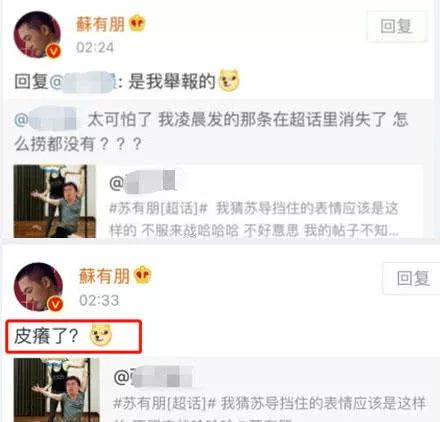This screenshot has height=422, width=440.
Task: Open the 蘇有朋 username in the second comment
Action: click(104, 276)
